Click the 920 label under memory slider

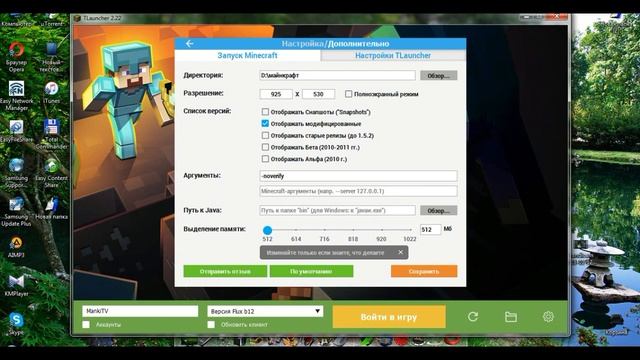click(x=381, y=239)
